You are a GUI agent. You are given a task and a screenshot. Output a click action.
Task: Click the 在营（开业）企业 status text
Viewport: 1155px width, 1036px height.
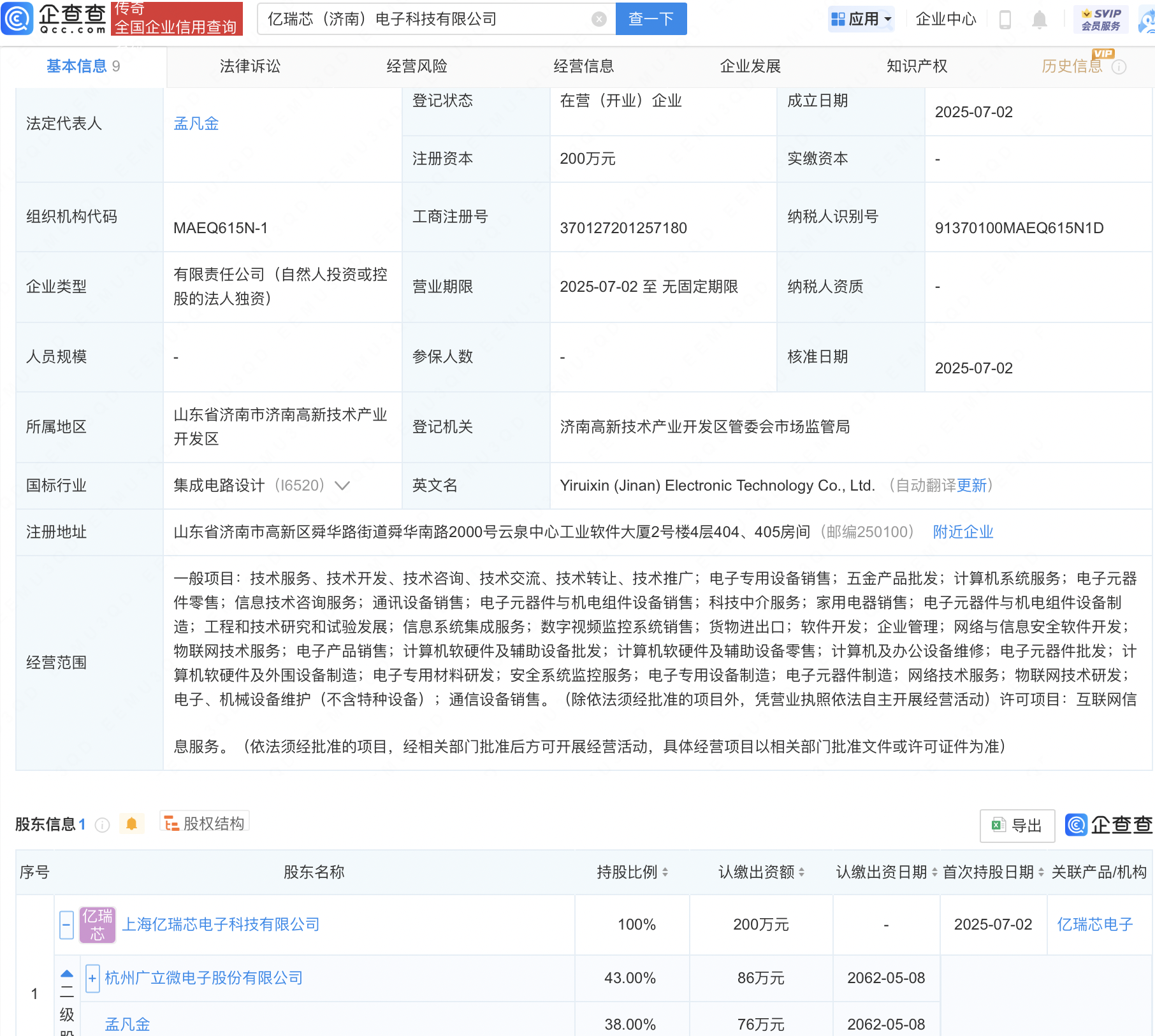pos(621,101)
